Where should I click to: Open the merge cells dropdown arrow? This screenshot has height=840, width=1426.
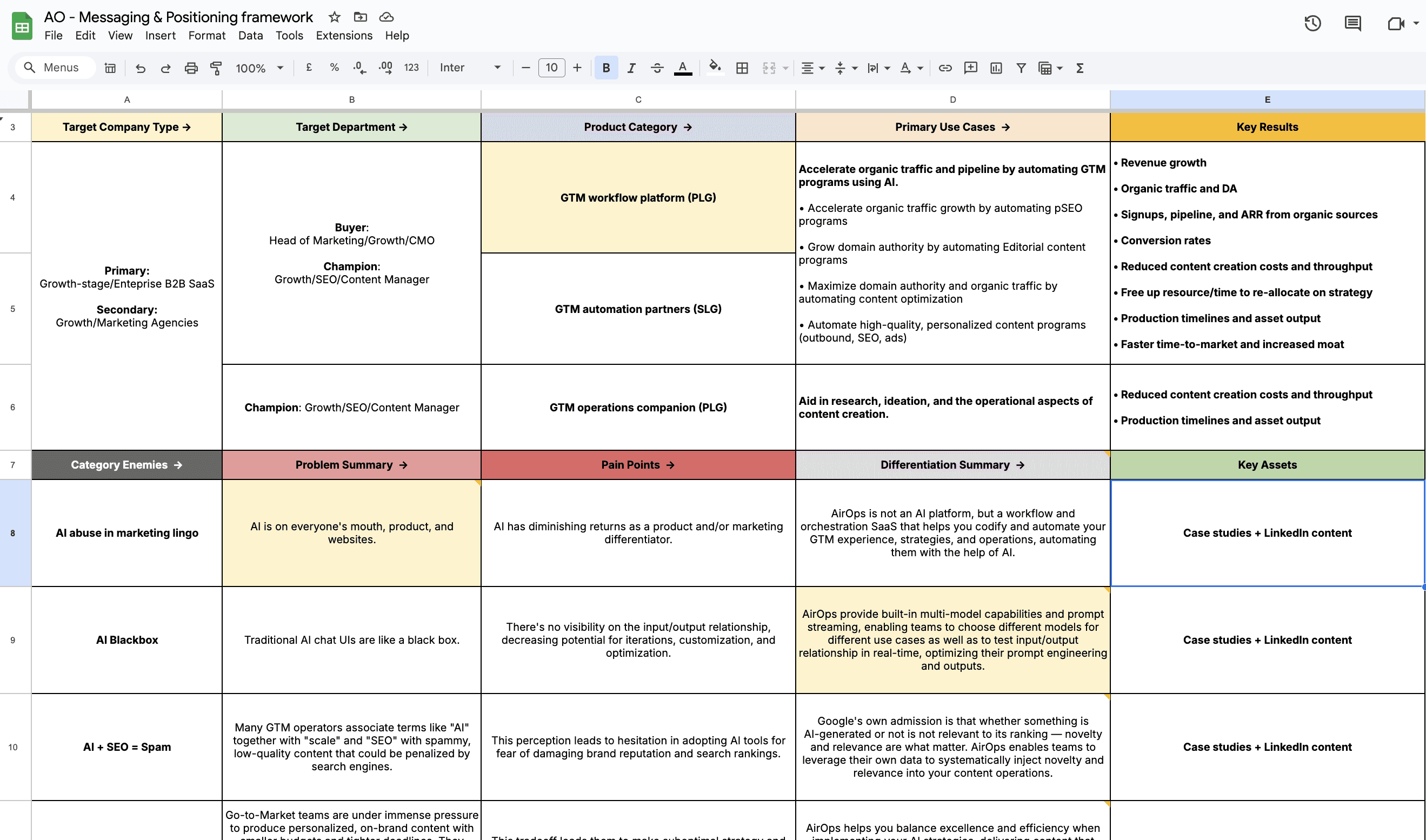(x=785, y=69)
